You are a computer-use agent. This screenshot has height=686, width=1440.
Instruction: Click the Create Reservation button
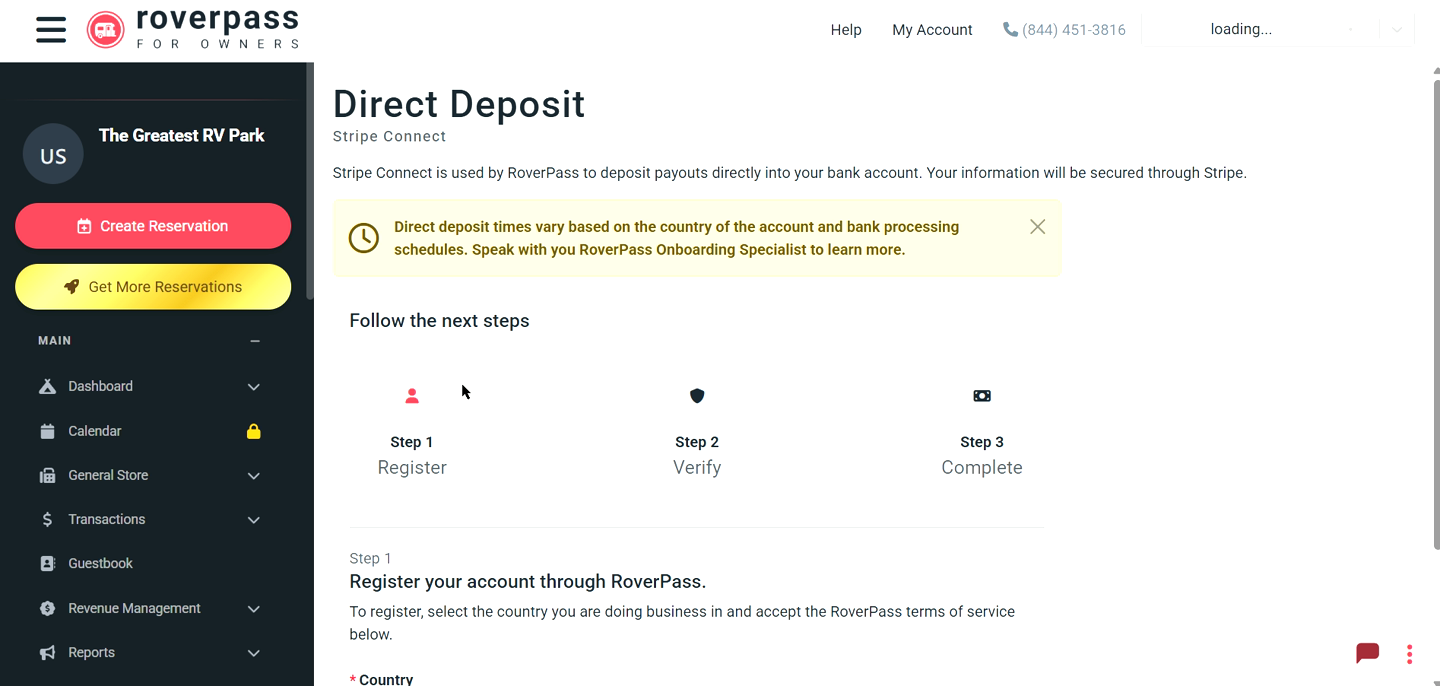153,226
